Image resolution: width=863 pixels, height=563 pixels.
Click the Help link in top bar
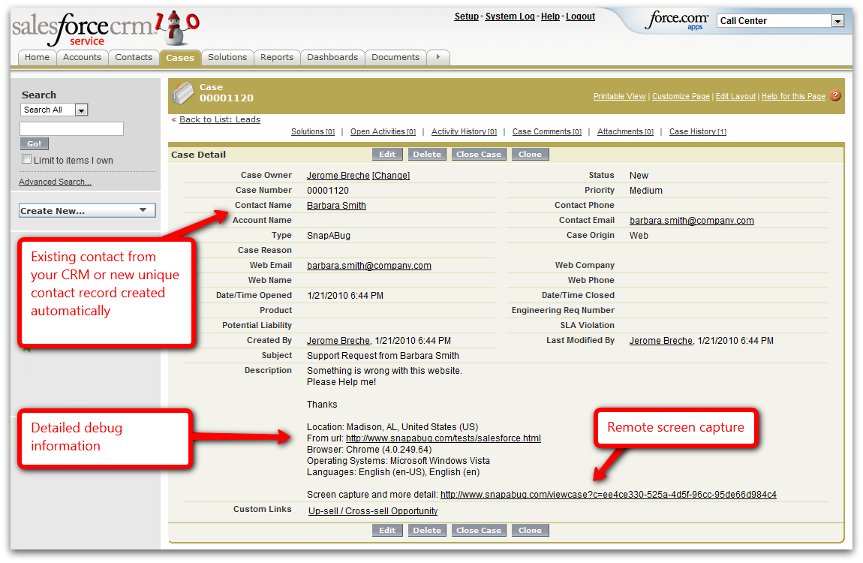click(x=550, y=17)
